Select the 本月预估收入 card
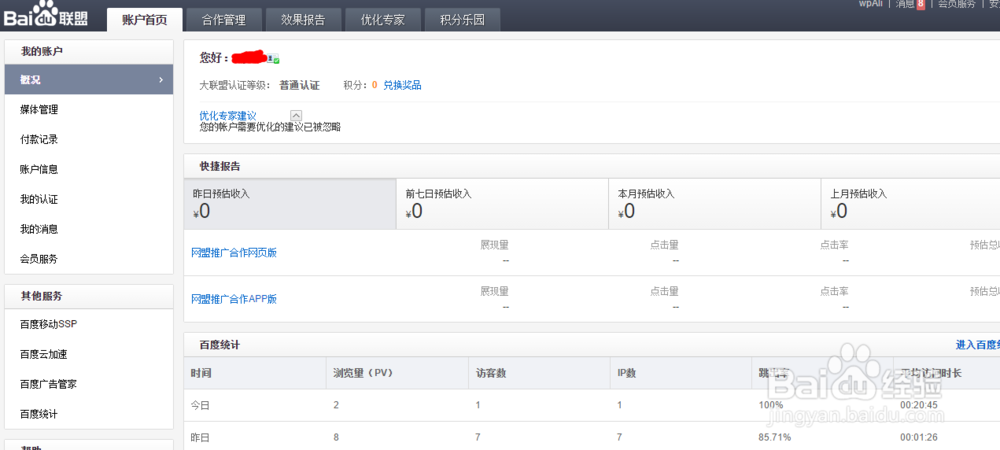 click(715, 204)
